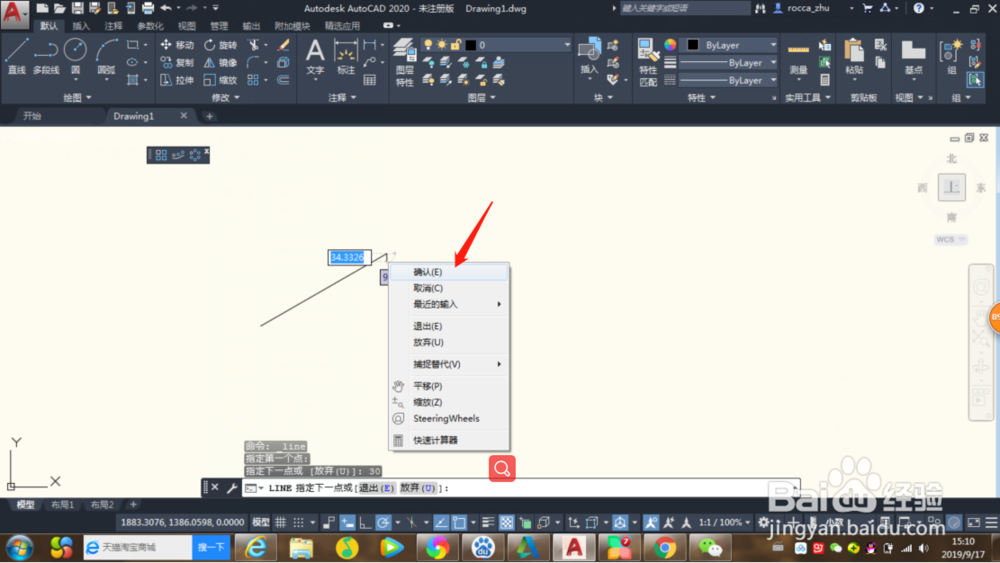
Task: Click the Erase tool icon
Action: click(283, 45)
